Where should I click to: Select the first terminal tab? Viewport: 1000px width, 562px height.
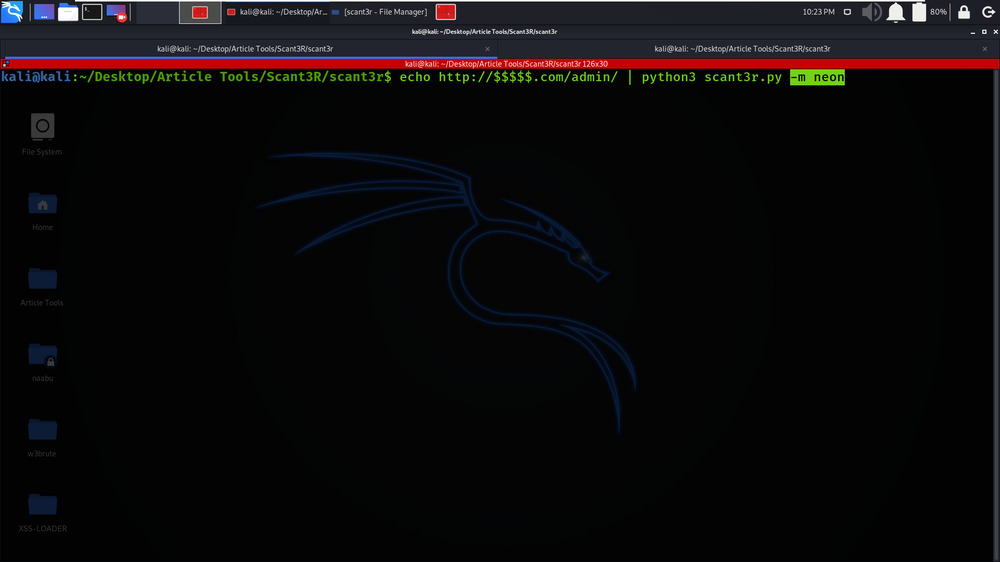[x=245, y=48]
